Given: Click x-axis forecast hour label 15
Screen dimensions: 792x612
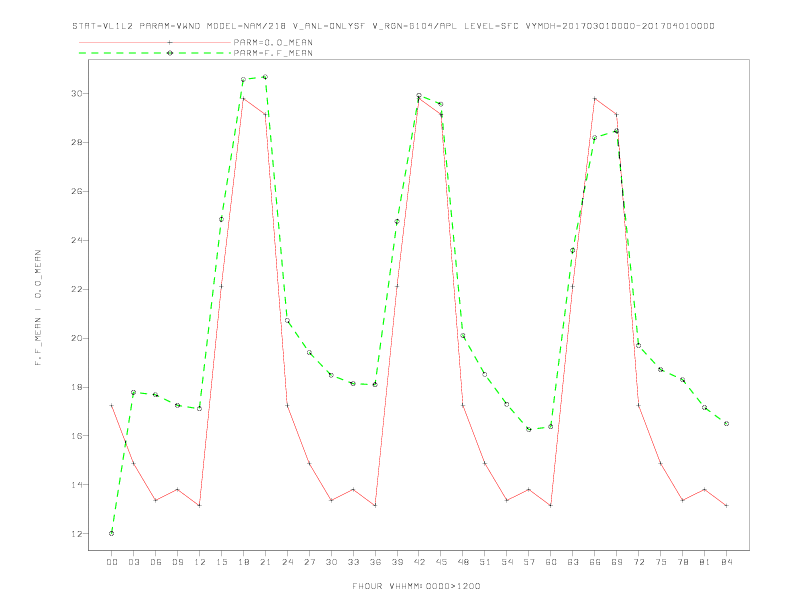Looking at the screenshot, I should tap(221, 562).
